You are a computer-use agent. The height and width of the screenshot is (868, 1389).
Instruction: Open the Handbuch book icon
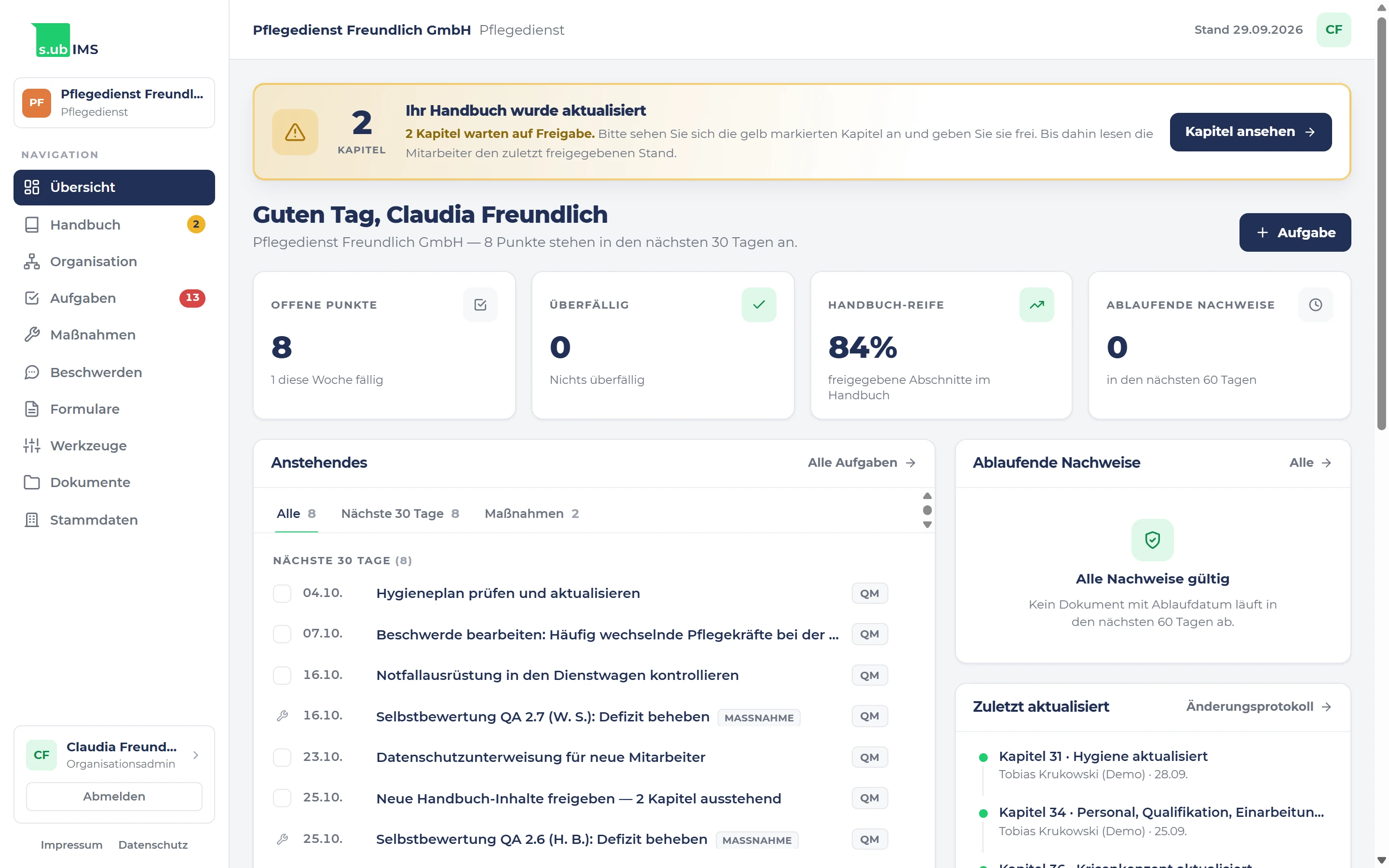coord(31,224)
